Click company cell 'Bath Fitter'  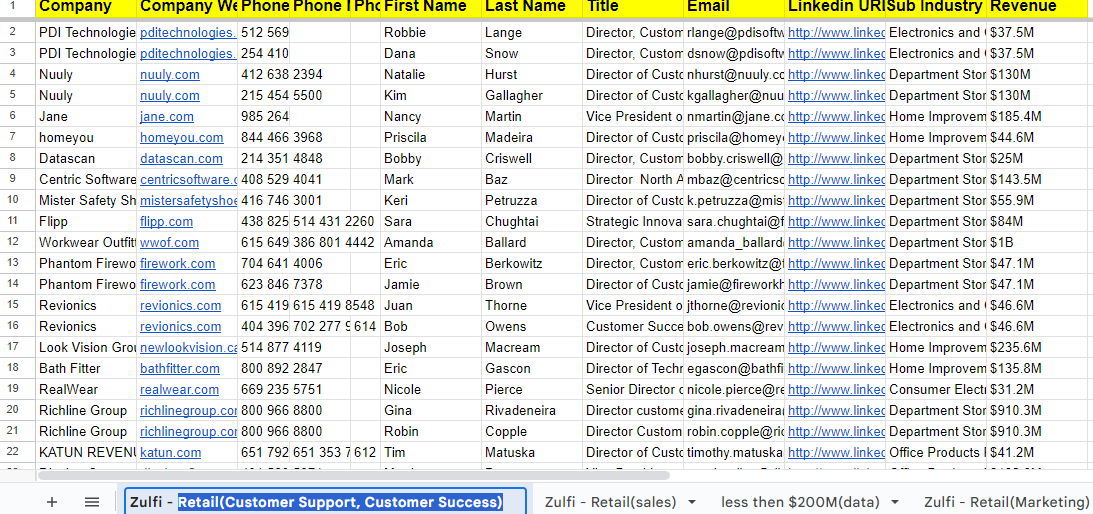[86, 368]
